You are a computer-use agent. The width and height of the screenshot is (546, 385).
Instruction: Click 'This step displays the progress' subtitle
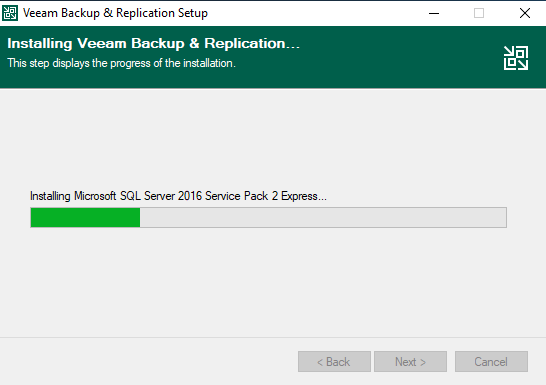122,63
